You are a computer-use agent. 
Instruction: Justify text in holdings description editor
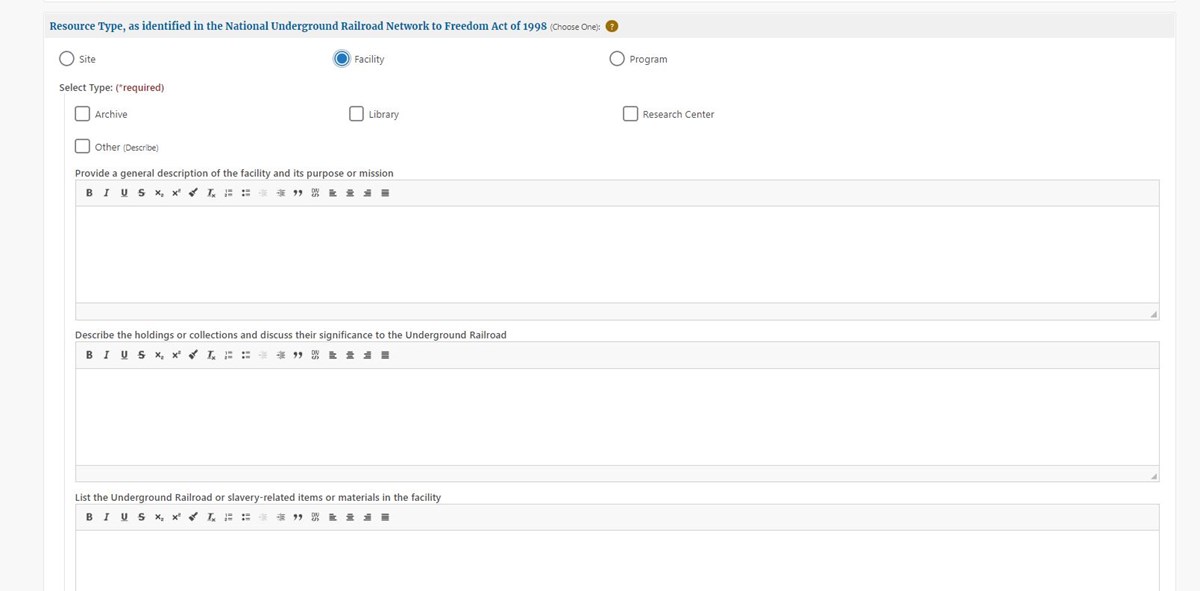(x=385, y=355)
